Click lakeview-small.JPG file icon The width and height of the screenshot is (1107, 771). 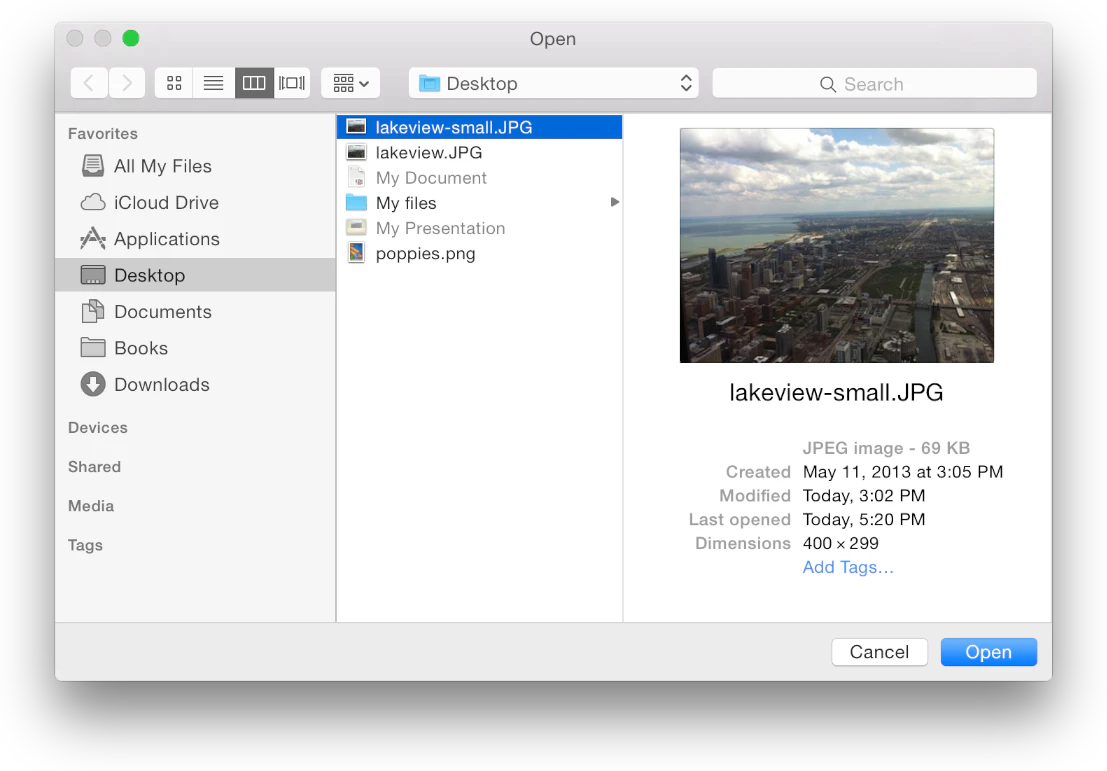click(x=357, y=127)
